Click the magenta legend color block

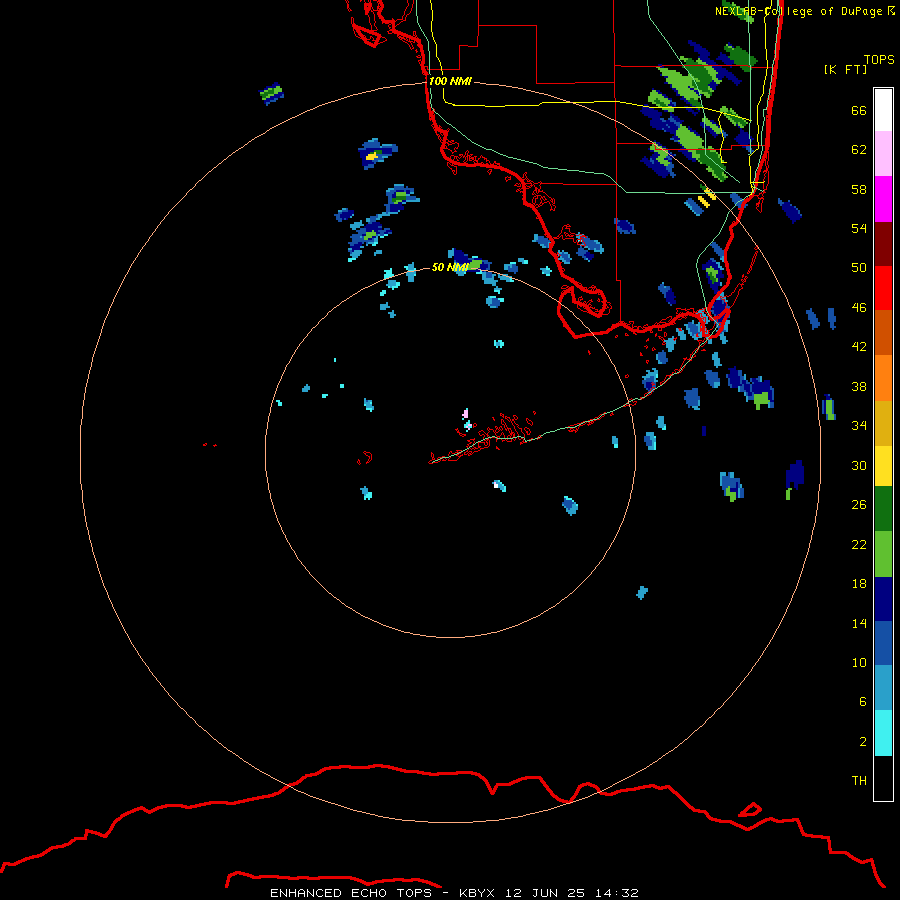(883, 199)
